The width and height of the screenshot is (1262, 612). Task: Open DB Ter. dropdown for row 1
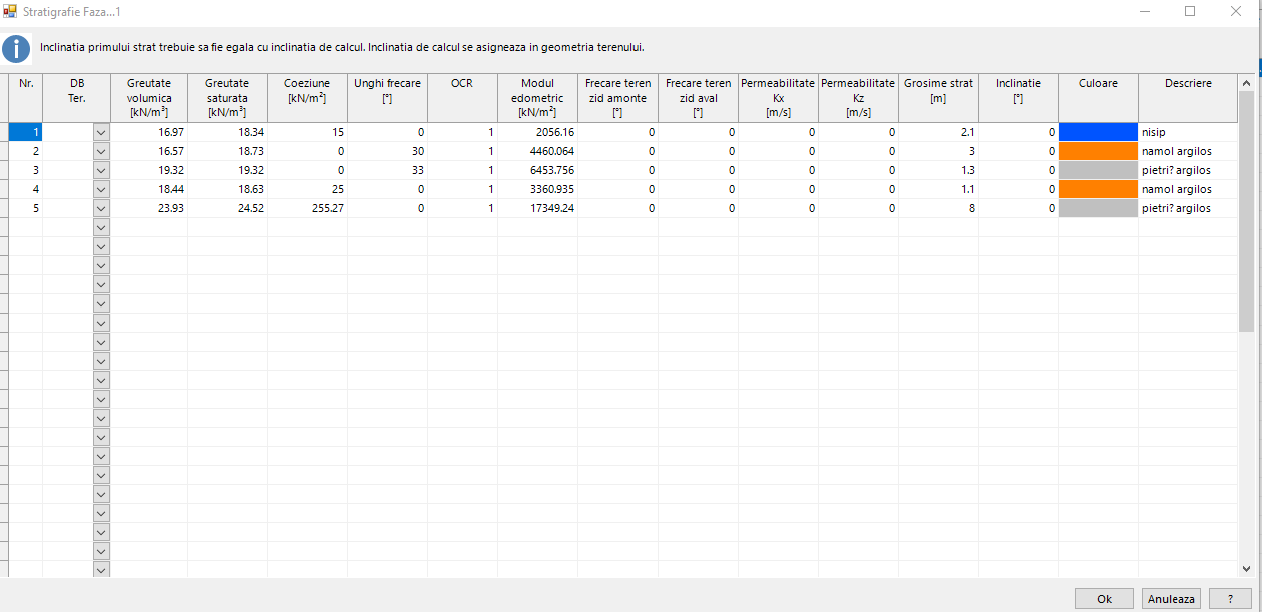pyautogui.click(x=101, y=132)
